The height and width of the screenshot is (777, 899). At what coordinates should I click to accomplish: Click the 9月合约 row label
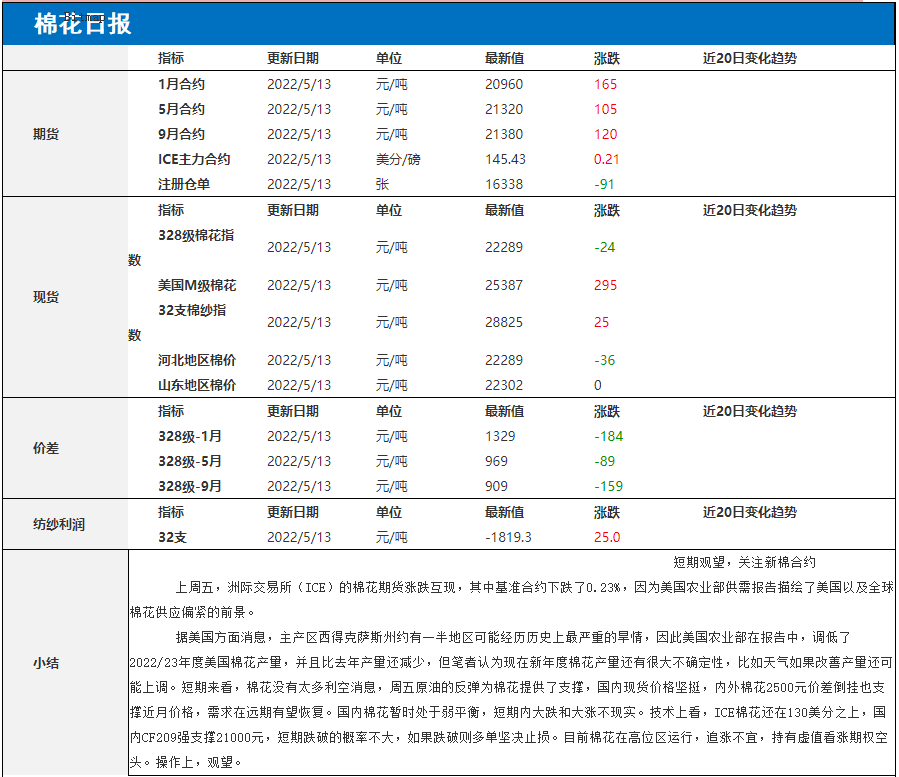click(x=181, y=134)
